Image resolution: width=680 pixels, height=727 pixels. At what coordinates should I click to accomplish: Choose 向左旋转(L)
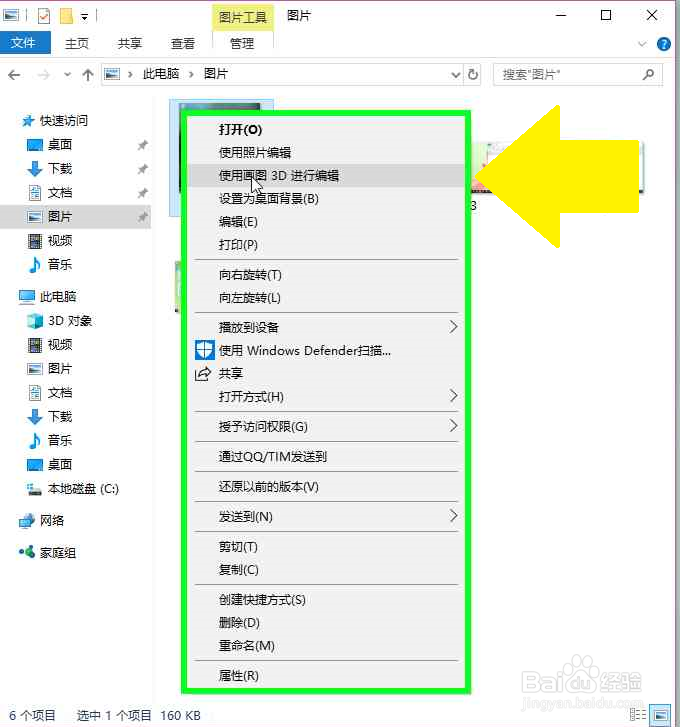[x=326, y=298]
